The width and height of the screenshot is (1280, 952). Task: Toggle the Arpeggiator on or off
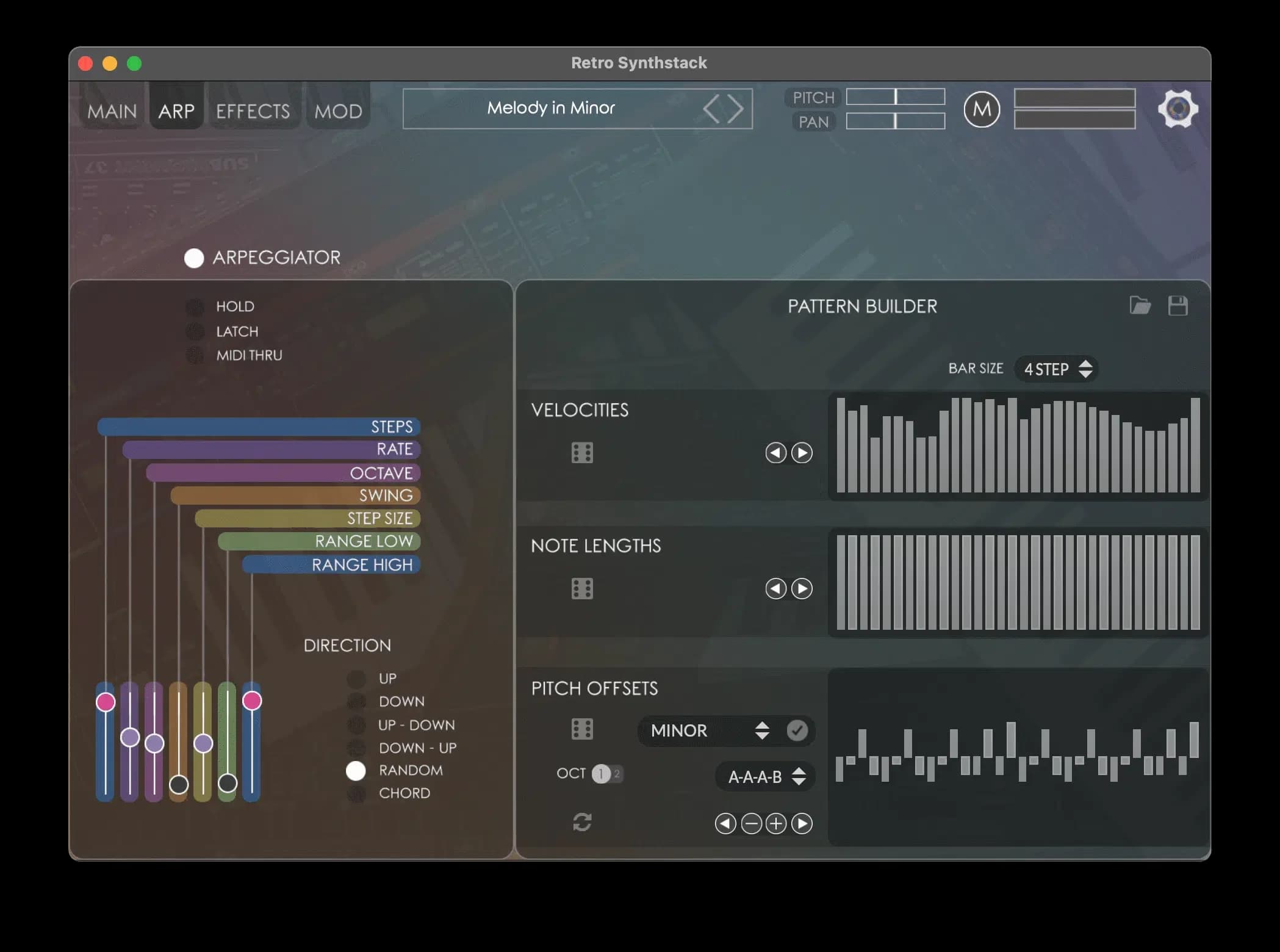tap(194, 258)
